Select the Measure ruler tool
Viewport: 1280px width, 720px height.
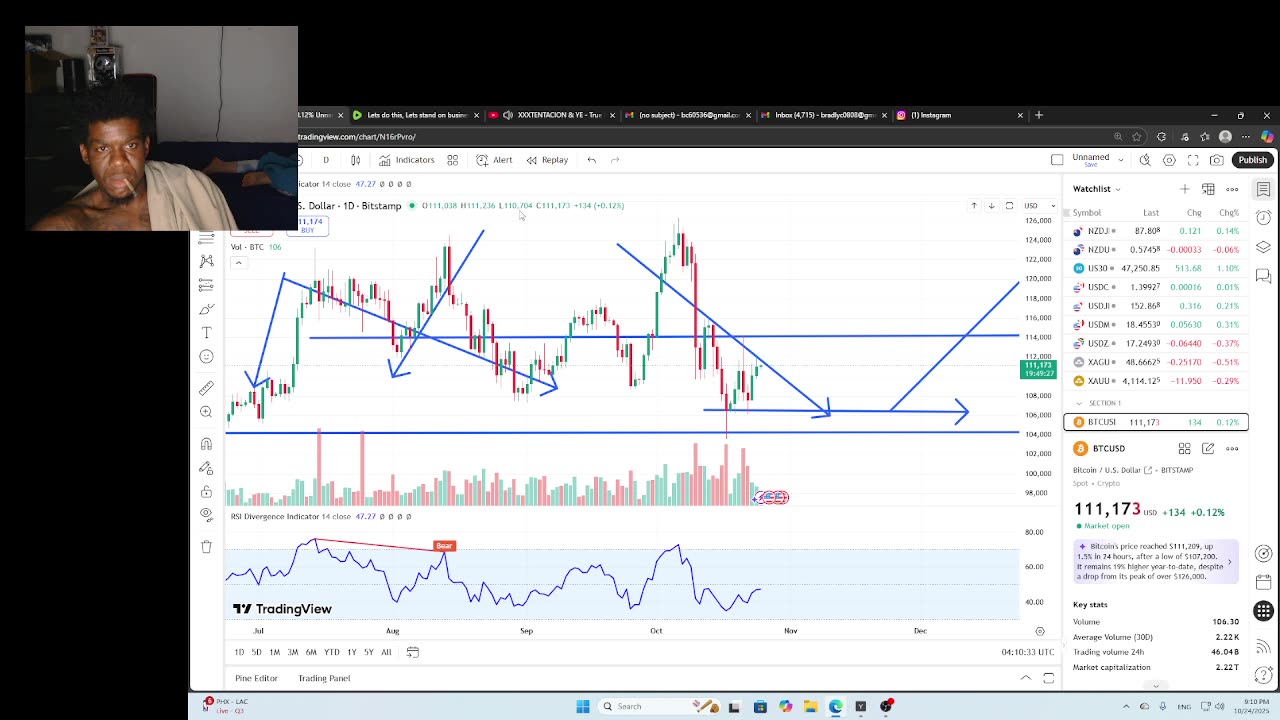pyautogui.click(x=206, y=388)
